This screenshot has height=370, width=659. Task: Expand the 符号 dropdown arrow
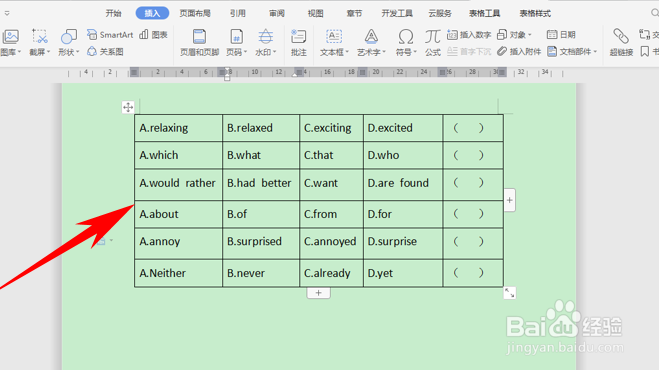click(415, 52)
